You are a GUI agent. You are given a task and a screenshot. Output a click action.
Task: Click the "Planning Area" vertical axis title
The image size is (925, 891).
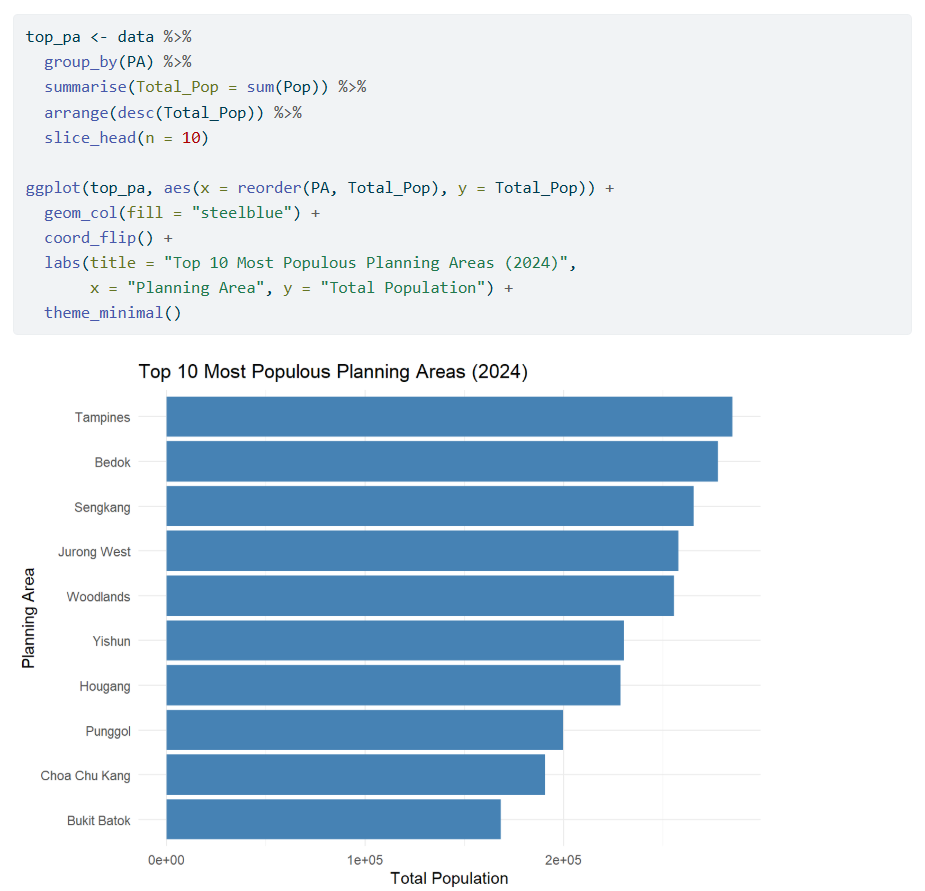pos(29,618)
